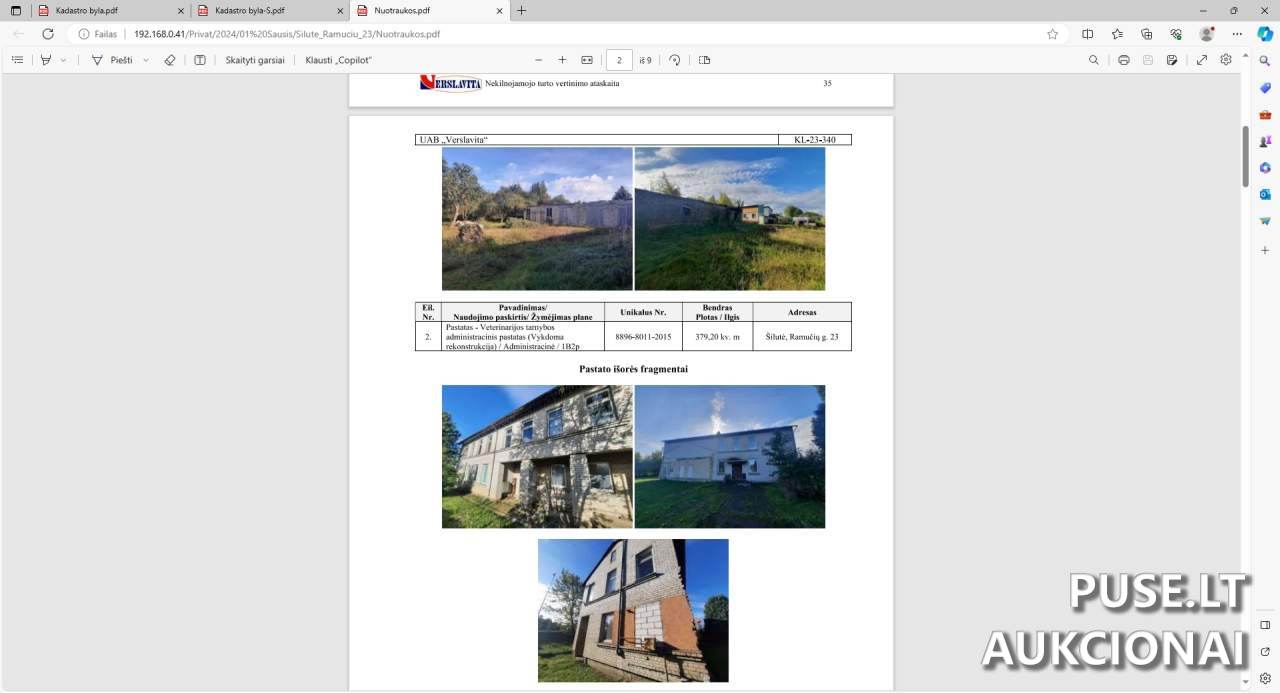Image resolution: width=1280 pixels, height=693 pixels.
Task: Expand the Piešti draw options arrow
Action: coord(146,60)
